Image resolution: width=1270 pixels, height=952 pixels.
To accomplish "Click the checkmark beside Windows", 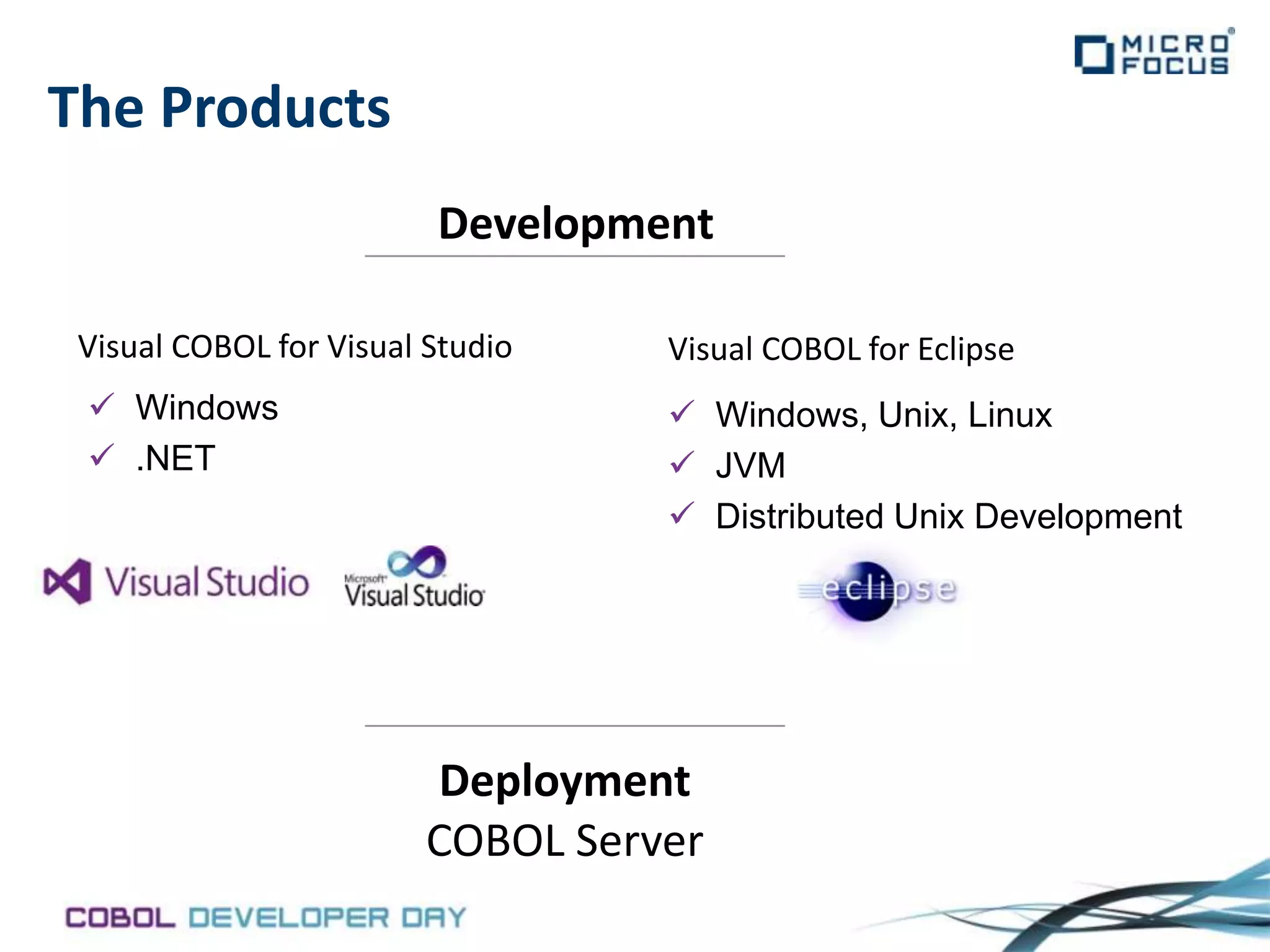I will 102,405.
